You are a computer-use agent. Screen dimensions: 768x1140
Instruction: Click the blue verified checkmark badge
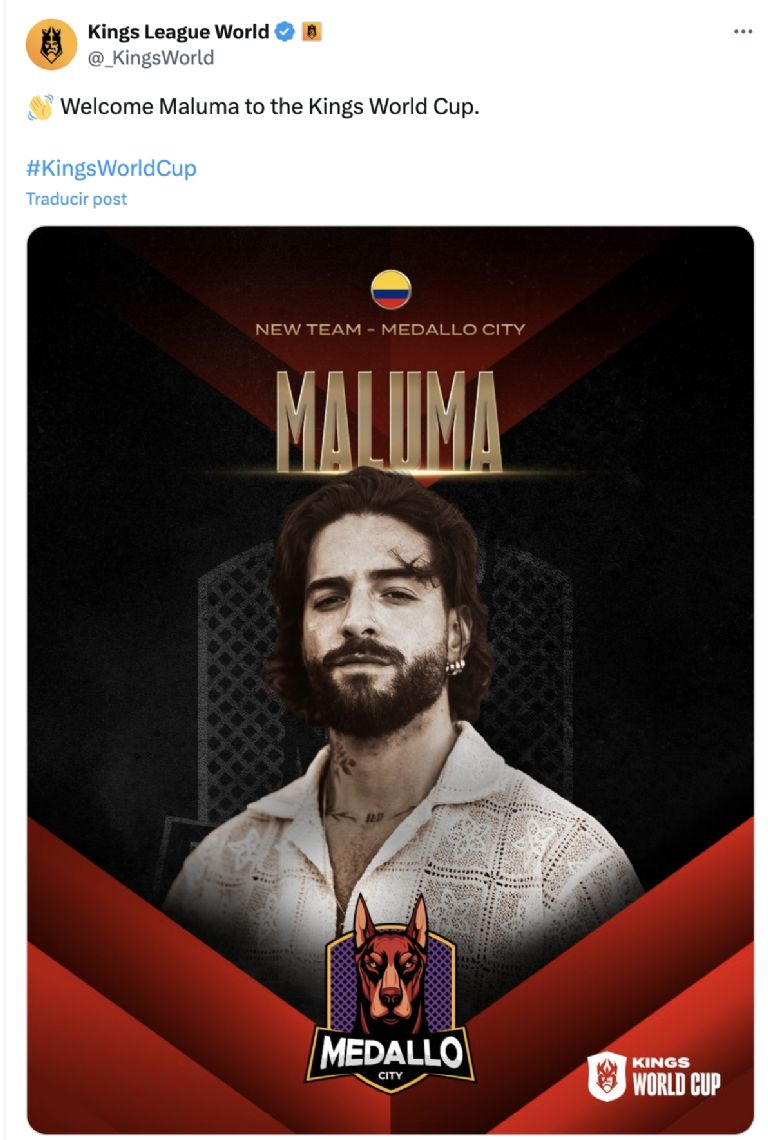pos(285,31)
